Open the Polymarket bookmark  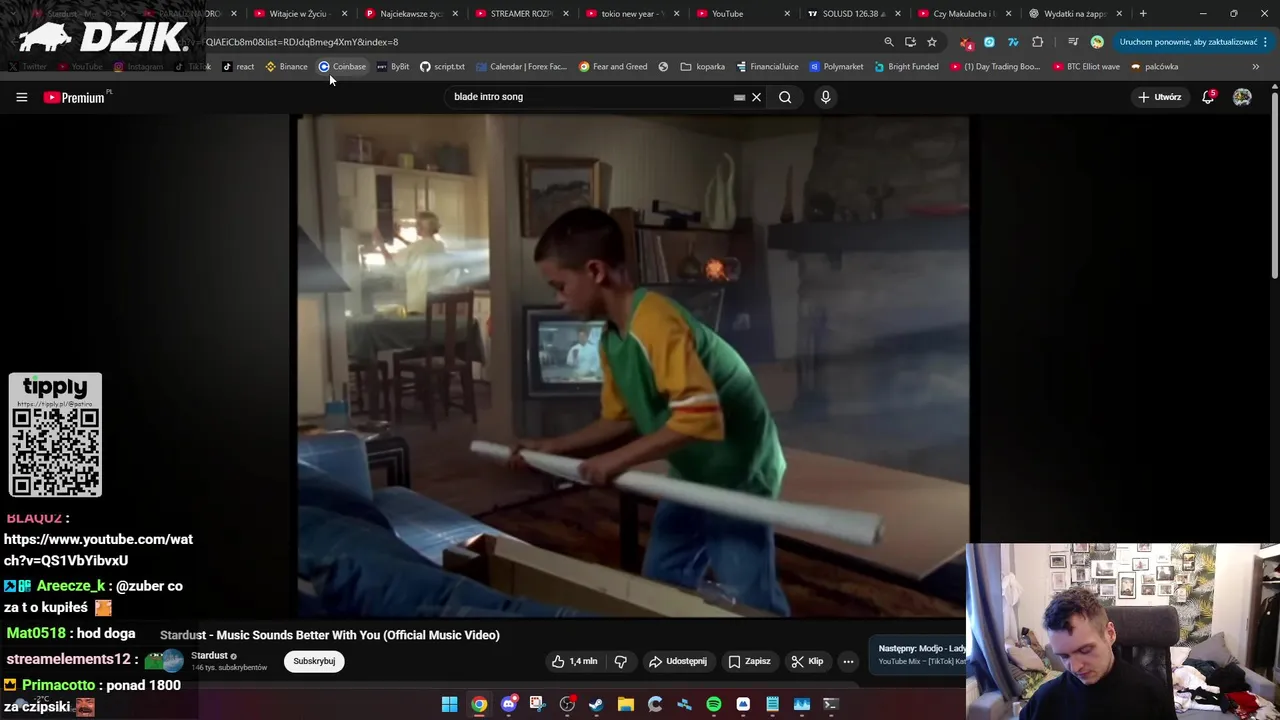click(x=836, y=67)
